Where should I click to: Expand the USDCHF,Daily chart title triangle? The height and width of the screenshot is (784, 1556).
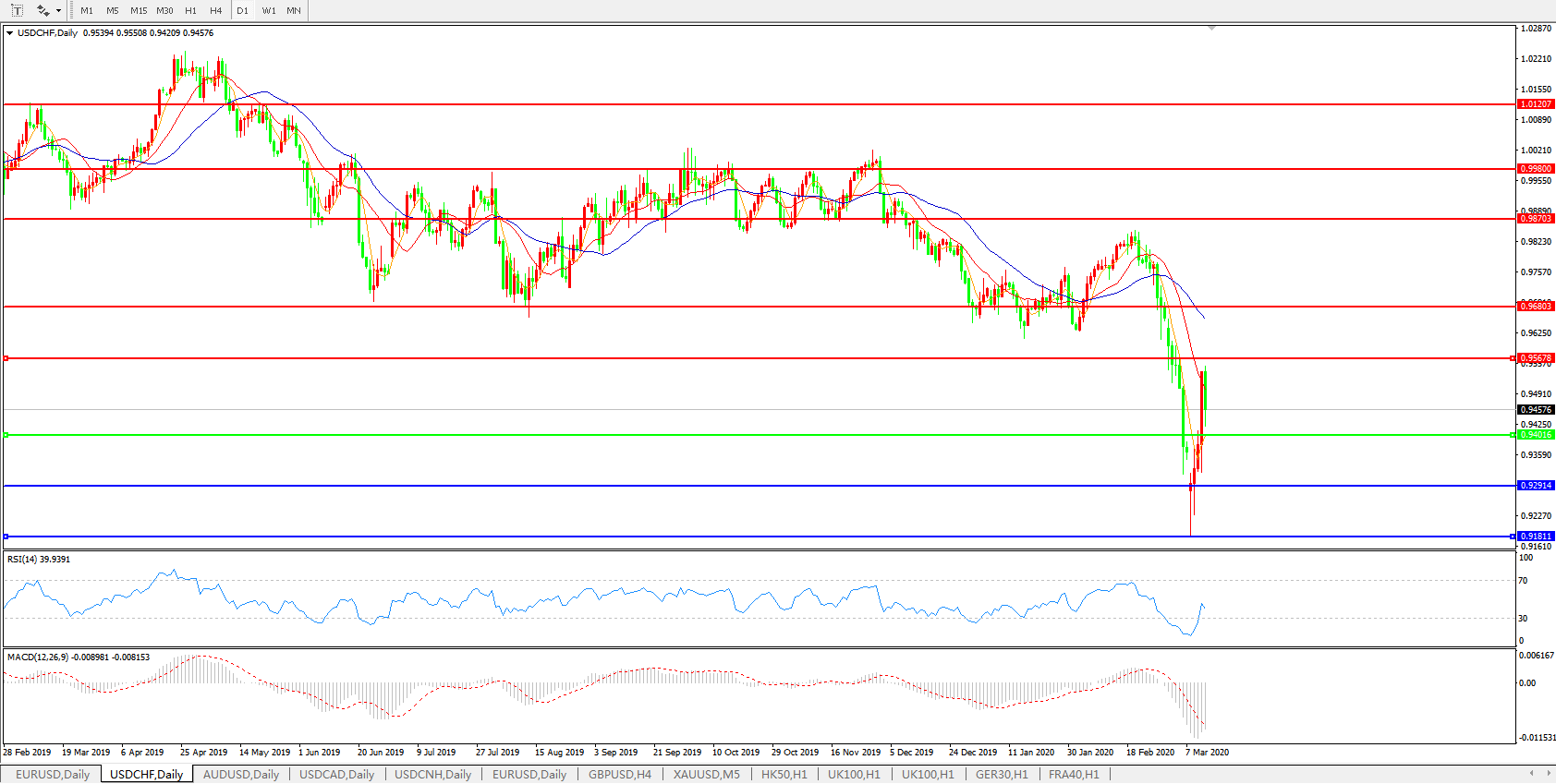(x=10, y=33)
